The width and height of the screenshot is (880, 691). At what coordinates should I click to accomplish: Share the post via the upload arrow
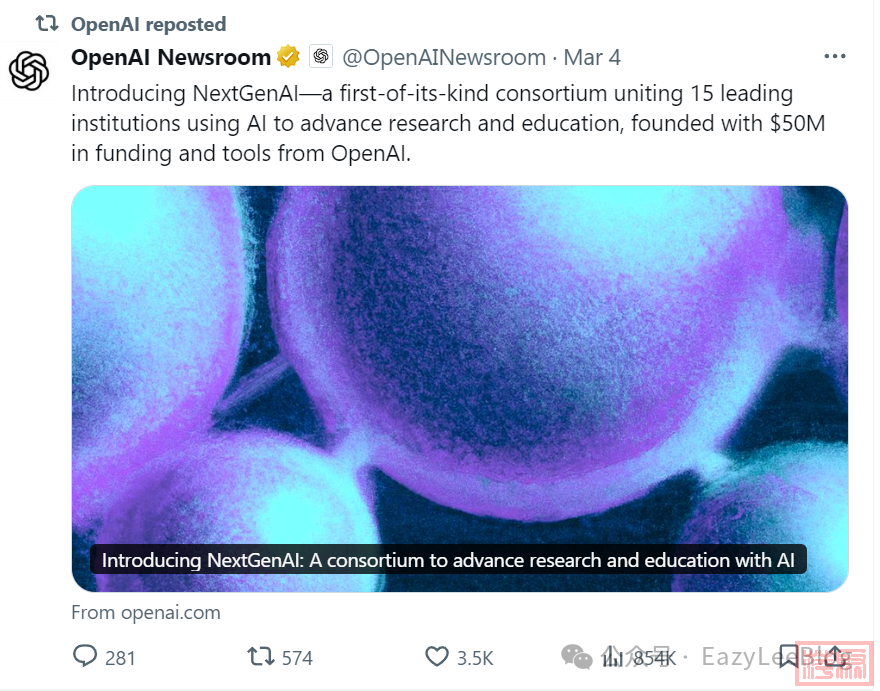(x=835, y=656)
